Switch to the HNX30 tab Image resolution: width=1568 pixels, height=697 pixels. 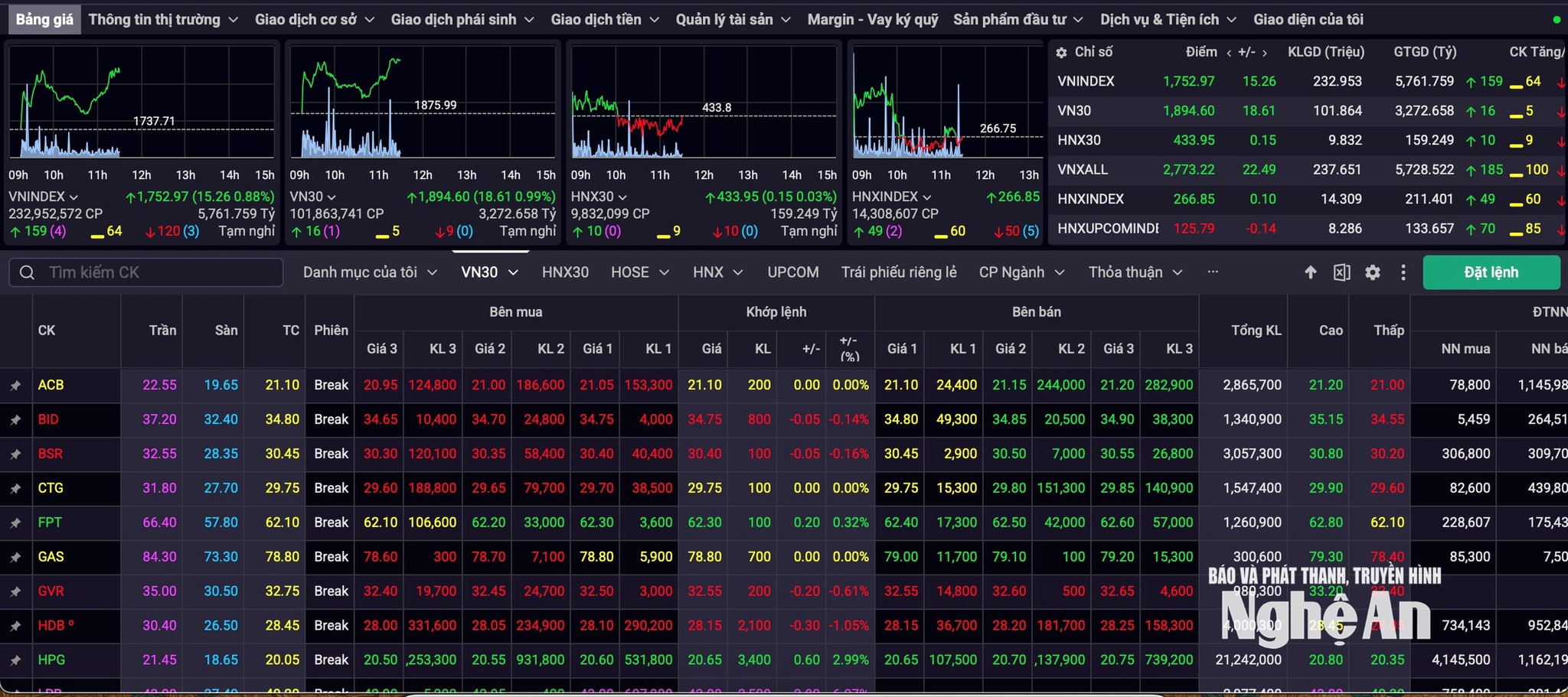point(565,272)
